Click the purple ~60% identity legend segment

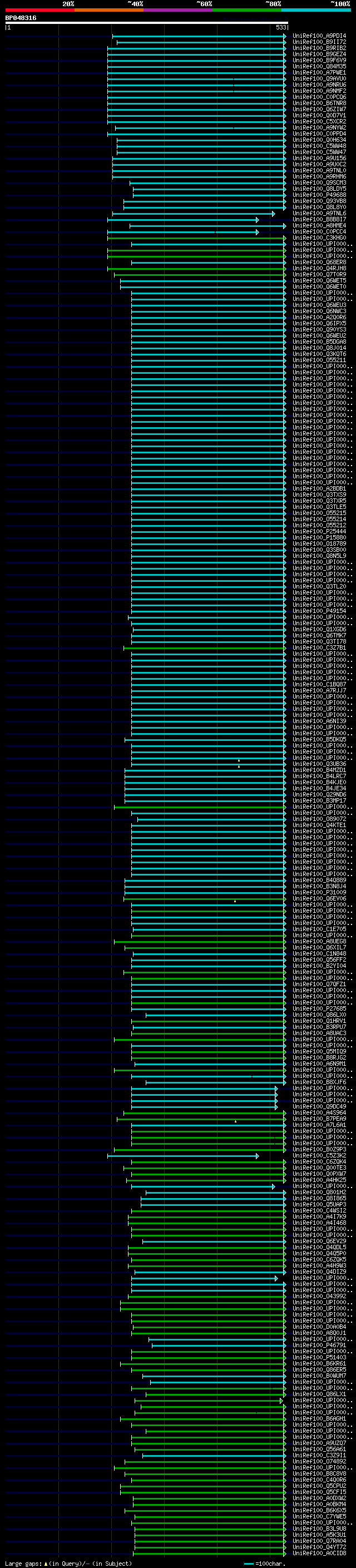point(177,10)
